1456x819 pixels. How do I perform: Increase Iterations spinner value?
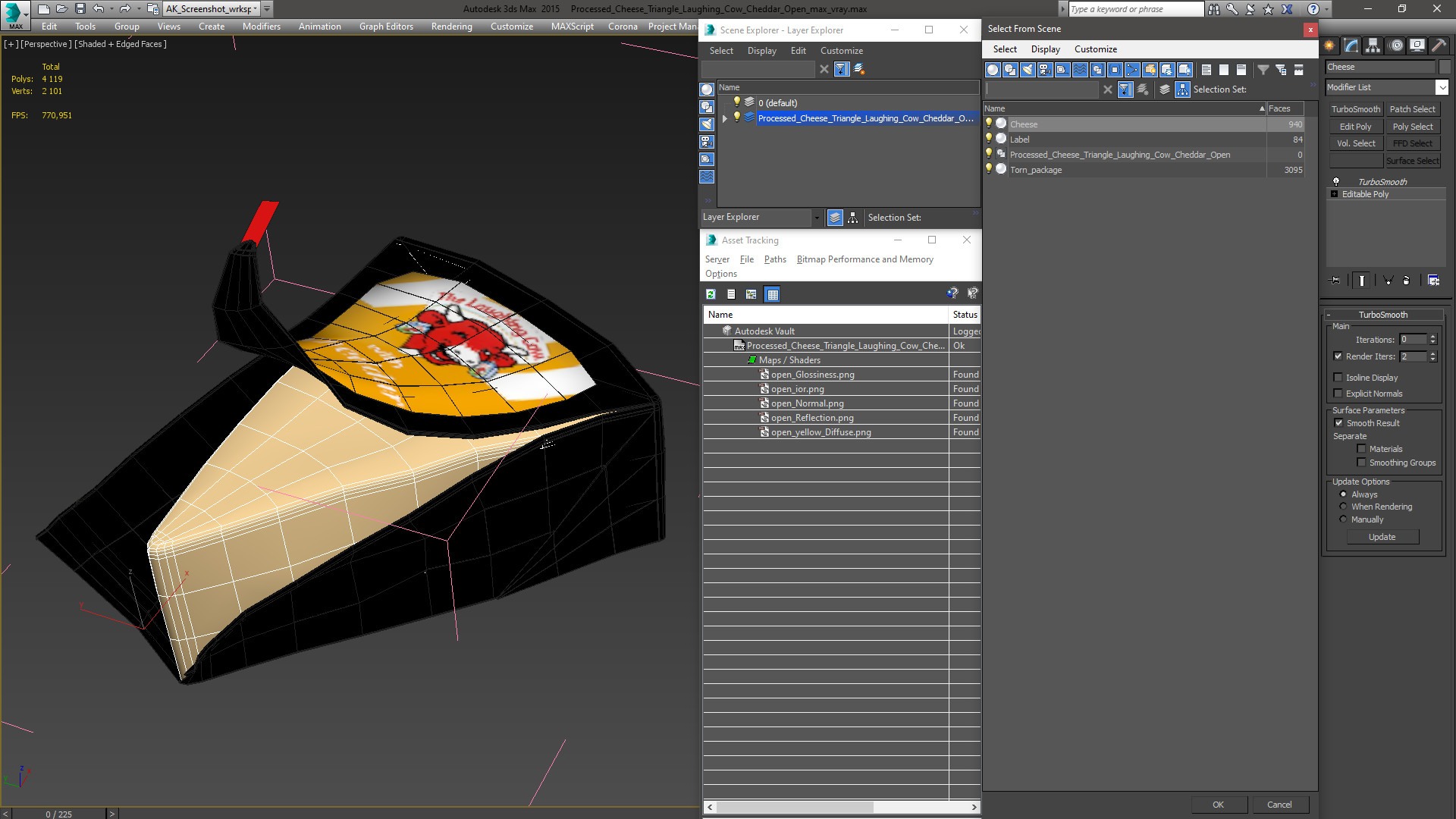click(x=1432, y=337)
